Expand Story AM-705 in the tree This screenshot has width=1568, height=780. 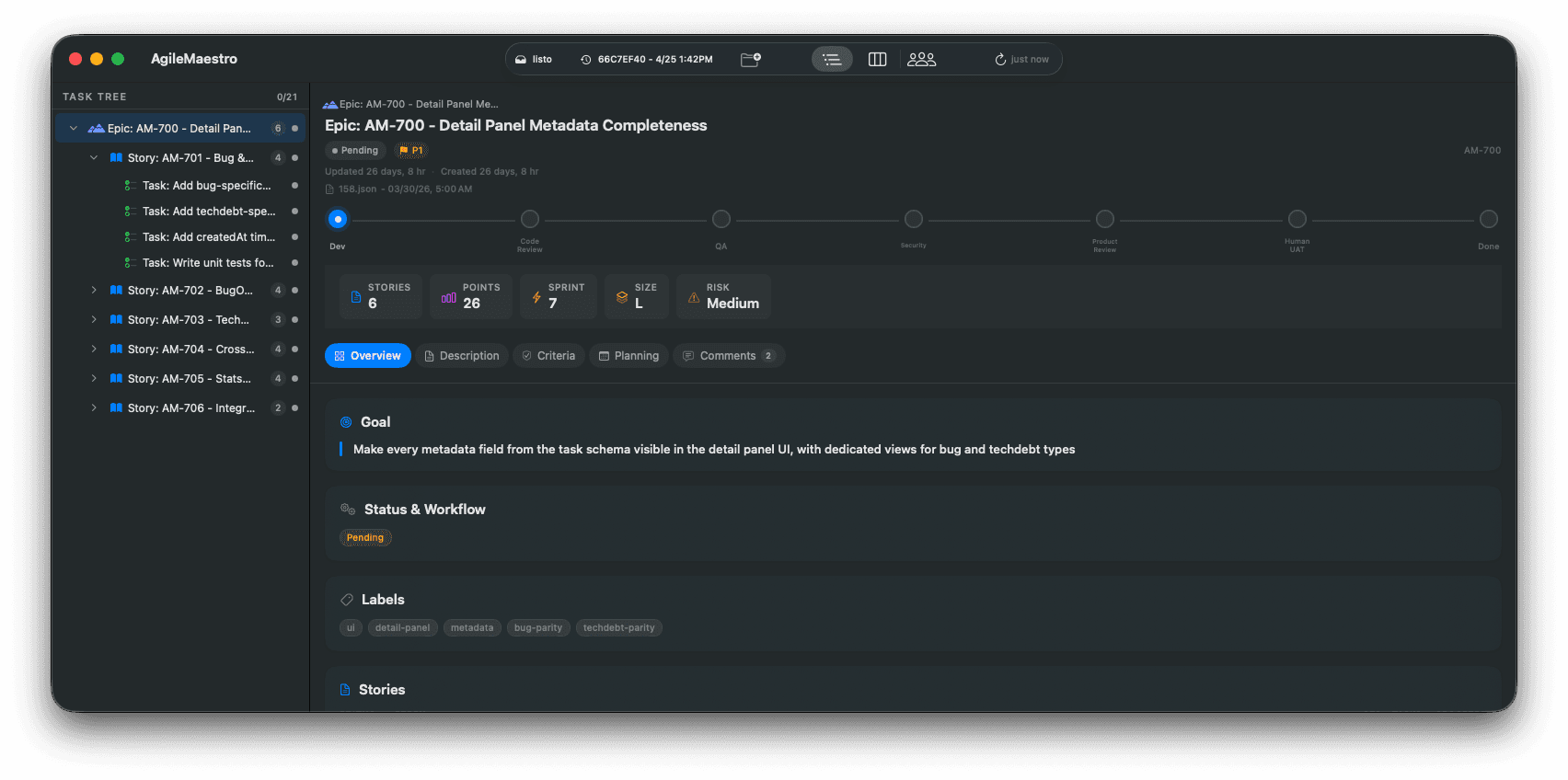[94, 379]
